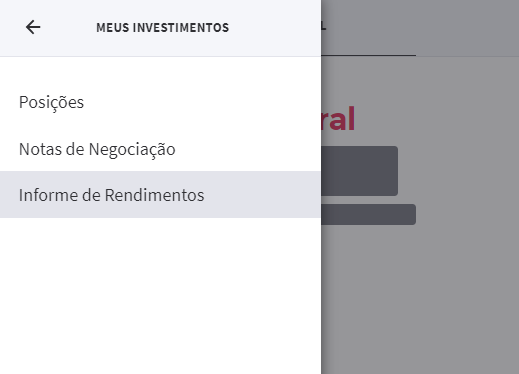
Task: View investment positions via Posições
Action: pyautogui.click(x=51, y=102)
